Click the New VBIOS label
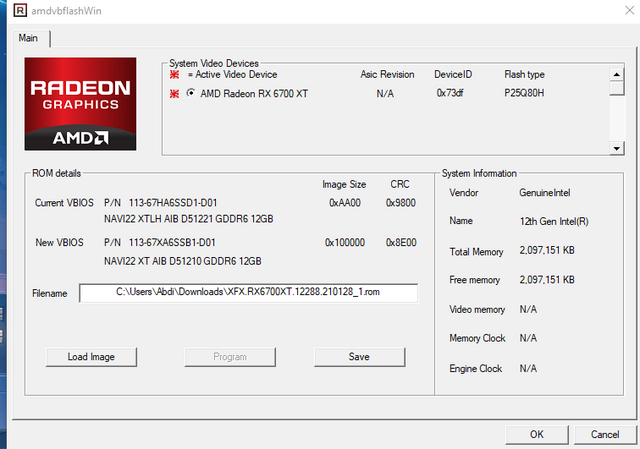Screen dimensions: 640x449 pyautogui.click(x=59, y=242)
